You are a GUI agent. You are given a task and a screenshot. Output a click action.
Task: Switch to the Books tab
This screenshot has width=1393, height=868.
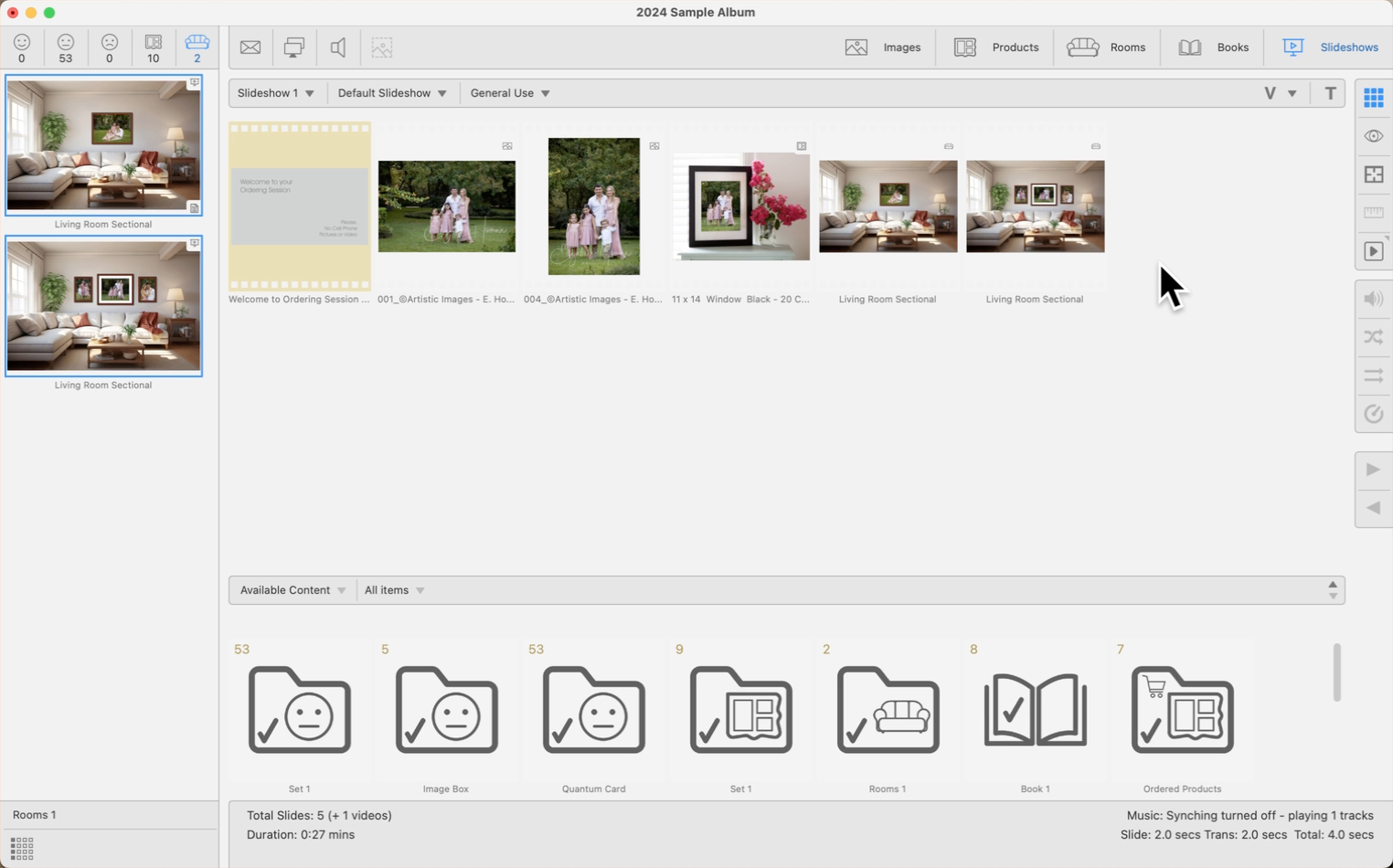pos(1213,48)
